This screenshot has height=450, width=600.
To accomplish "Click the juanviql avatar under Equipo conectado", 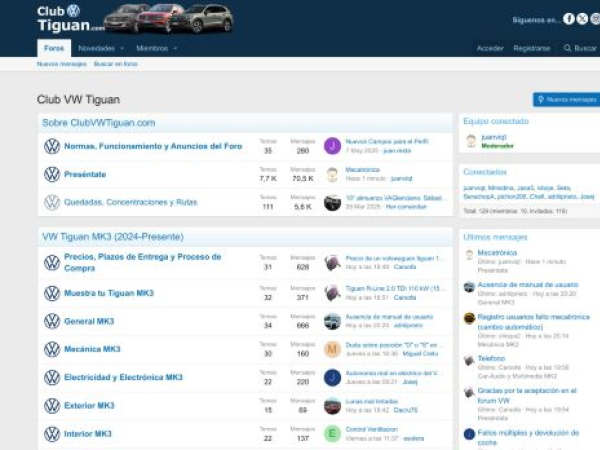I will [471, 141].
